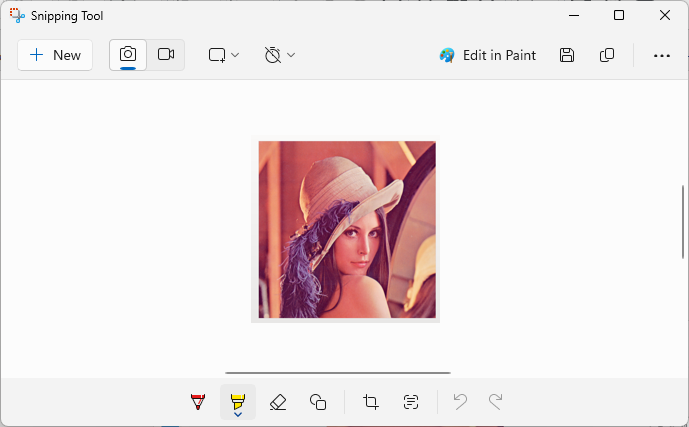Close the Snipping Tool window
The image size is (689, 427).
[665, 15]
